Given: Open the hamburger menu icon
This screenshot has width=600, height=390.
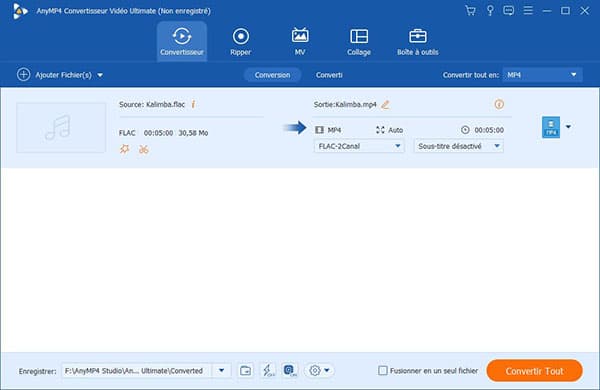Looking at the screenshot, I should click(528, 11).
